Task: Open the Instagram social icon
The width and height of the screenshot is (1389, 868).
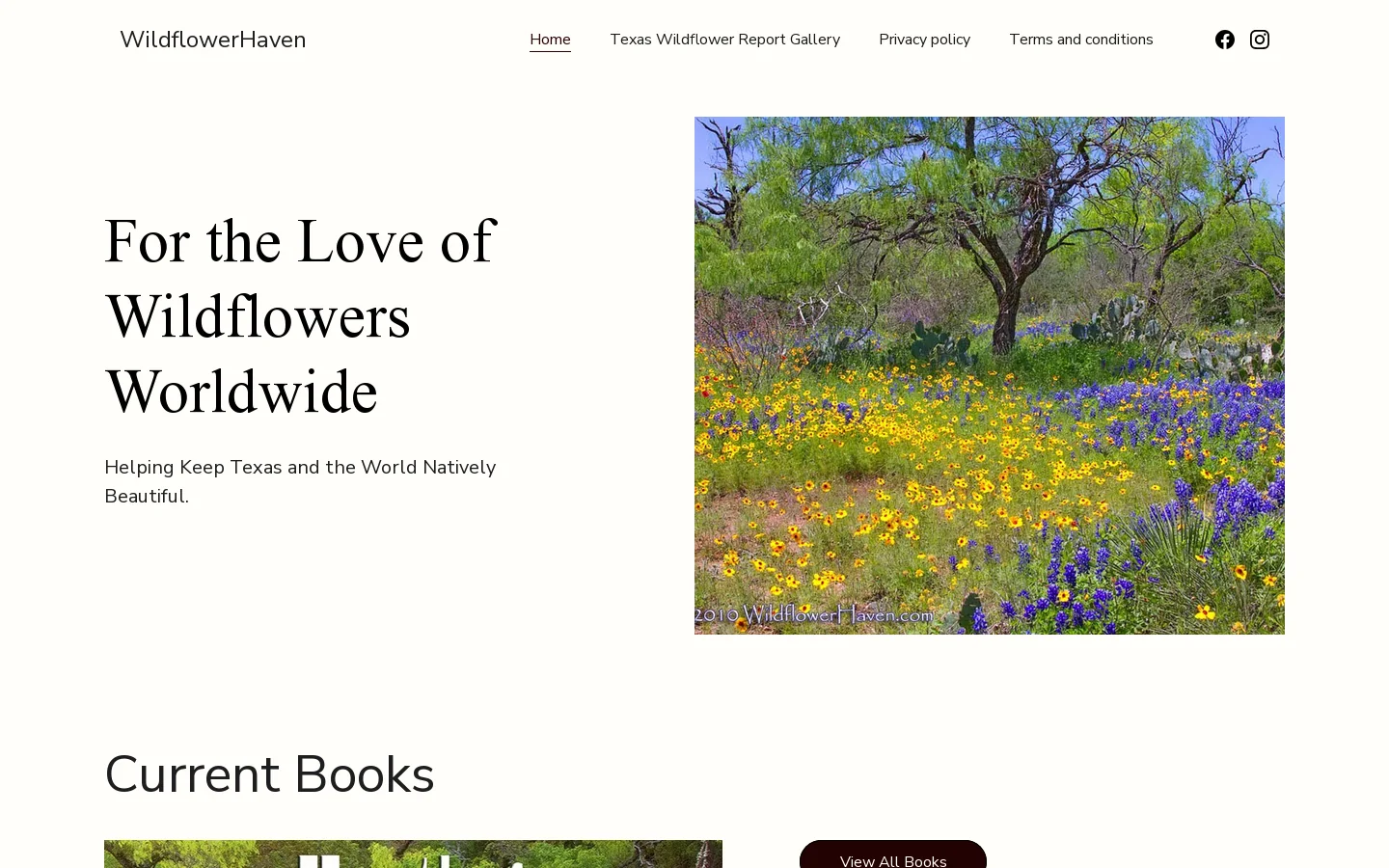Action: 1260,40
